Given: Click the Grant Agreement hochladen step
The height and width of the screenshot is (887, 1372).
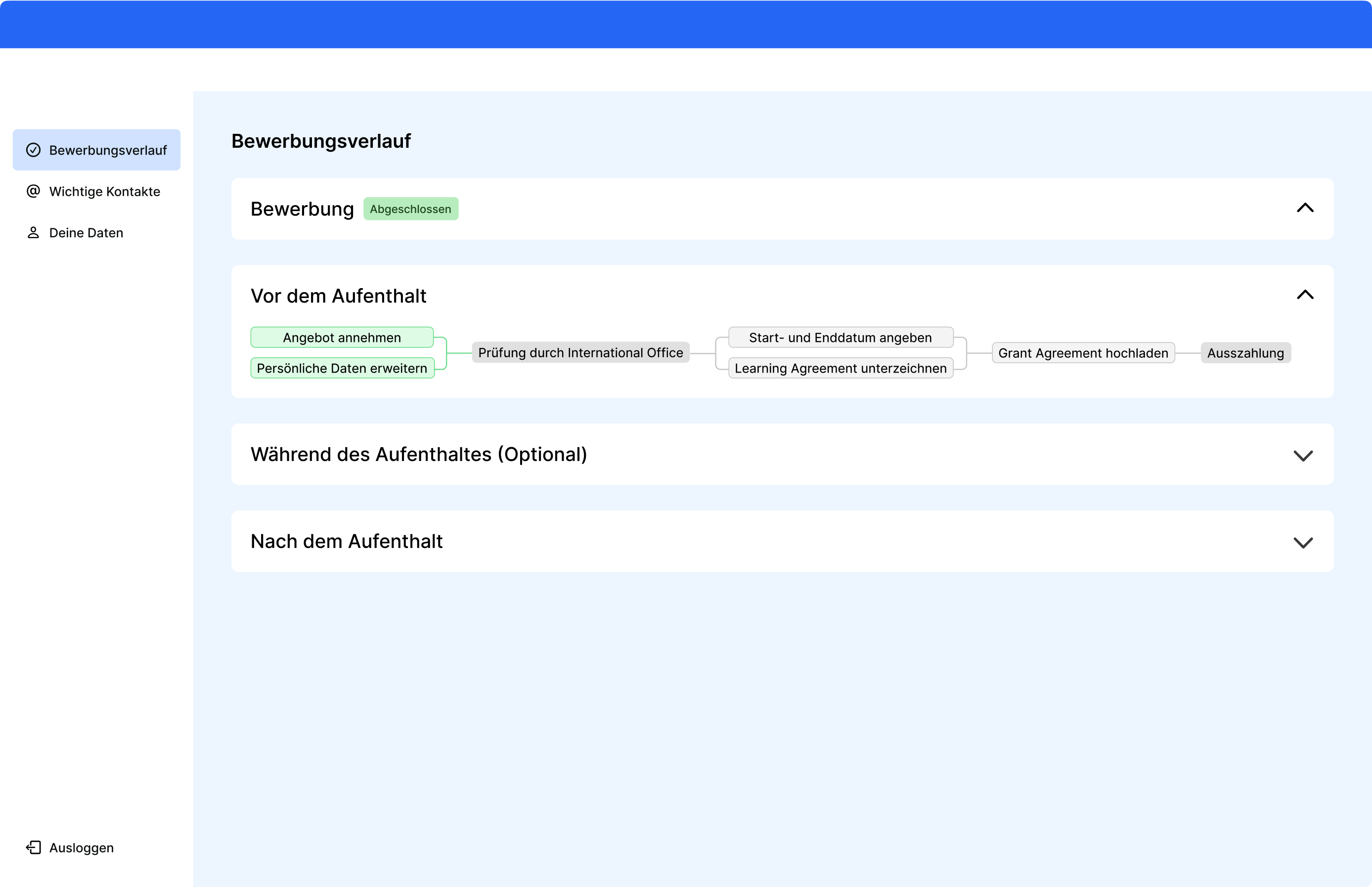Looking at the screenshot, I should [x=1083, y=353].
